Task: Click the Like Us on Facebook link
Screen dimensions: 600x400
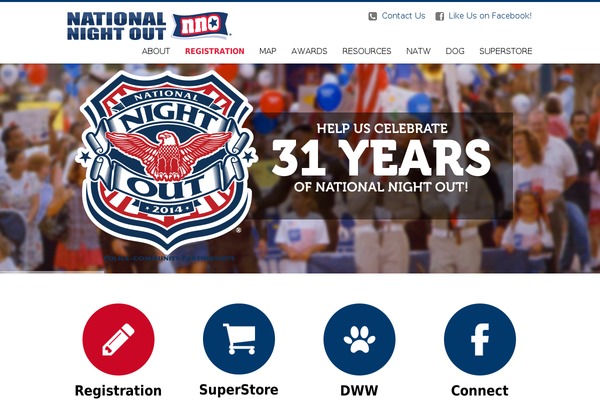Action: click(490, 16)
